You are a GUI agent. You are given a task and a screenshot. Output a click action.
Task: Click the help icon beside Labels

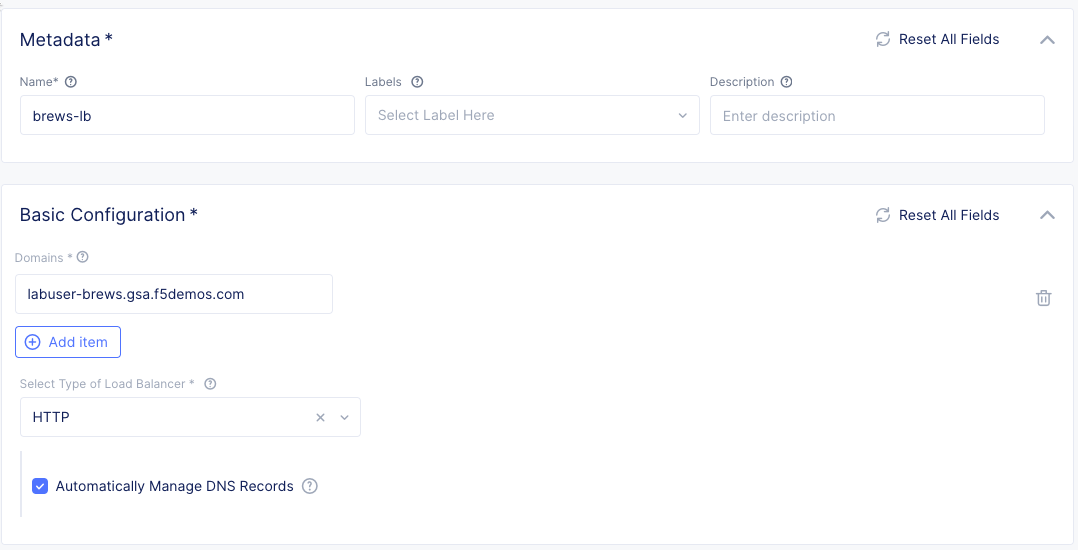(x=417, y=82)
